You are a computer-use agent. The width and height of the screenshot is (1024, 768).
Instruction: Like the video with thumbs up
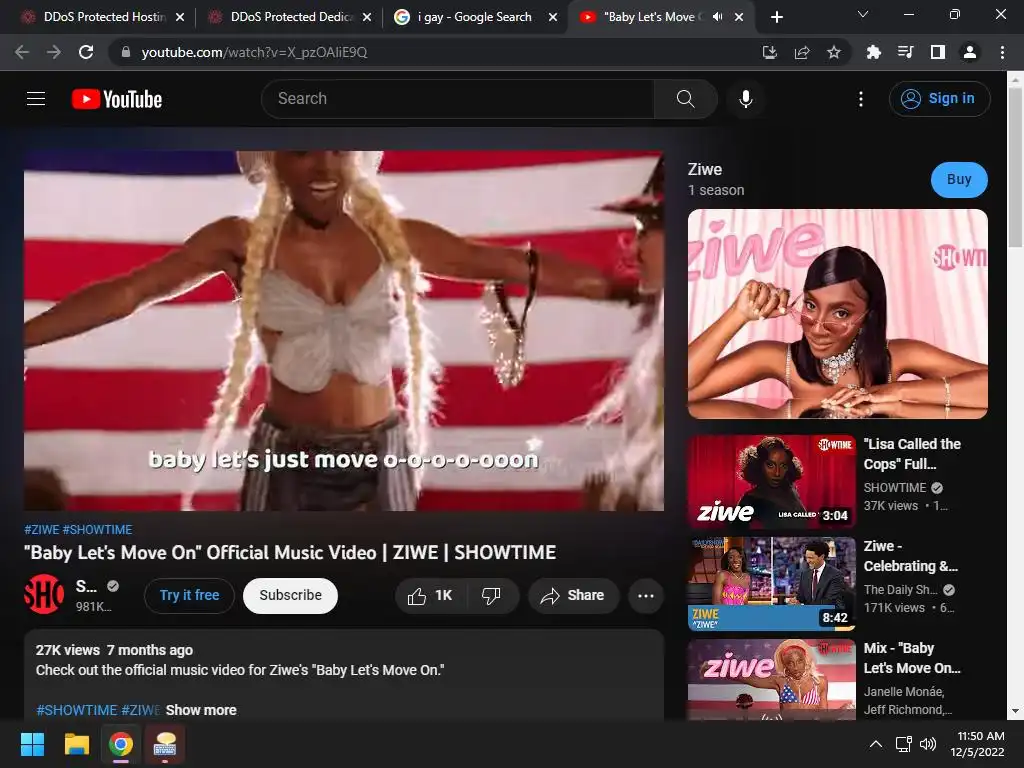click(430, 596)
